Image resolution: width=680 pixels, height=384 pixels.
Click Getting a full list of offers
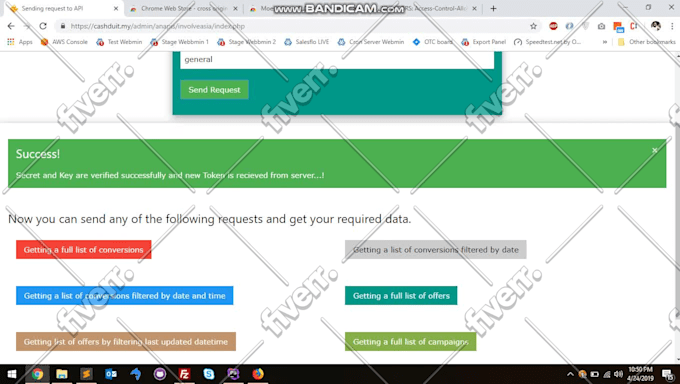401,295
